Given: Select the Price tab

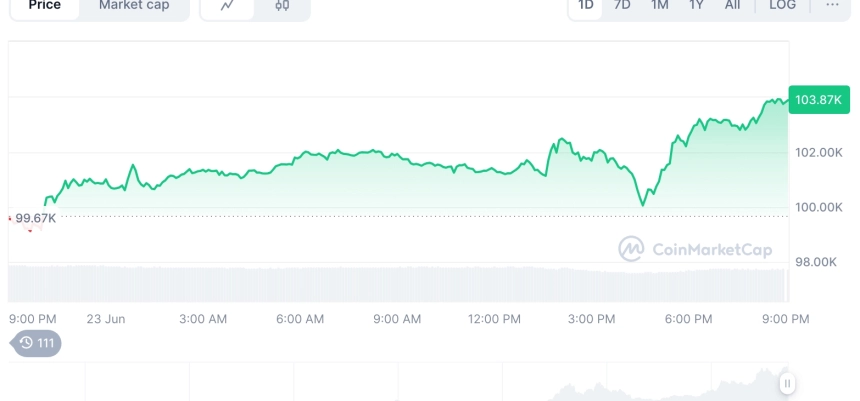Looking at the screenshot, I should [44, 5].
